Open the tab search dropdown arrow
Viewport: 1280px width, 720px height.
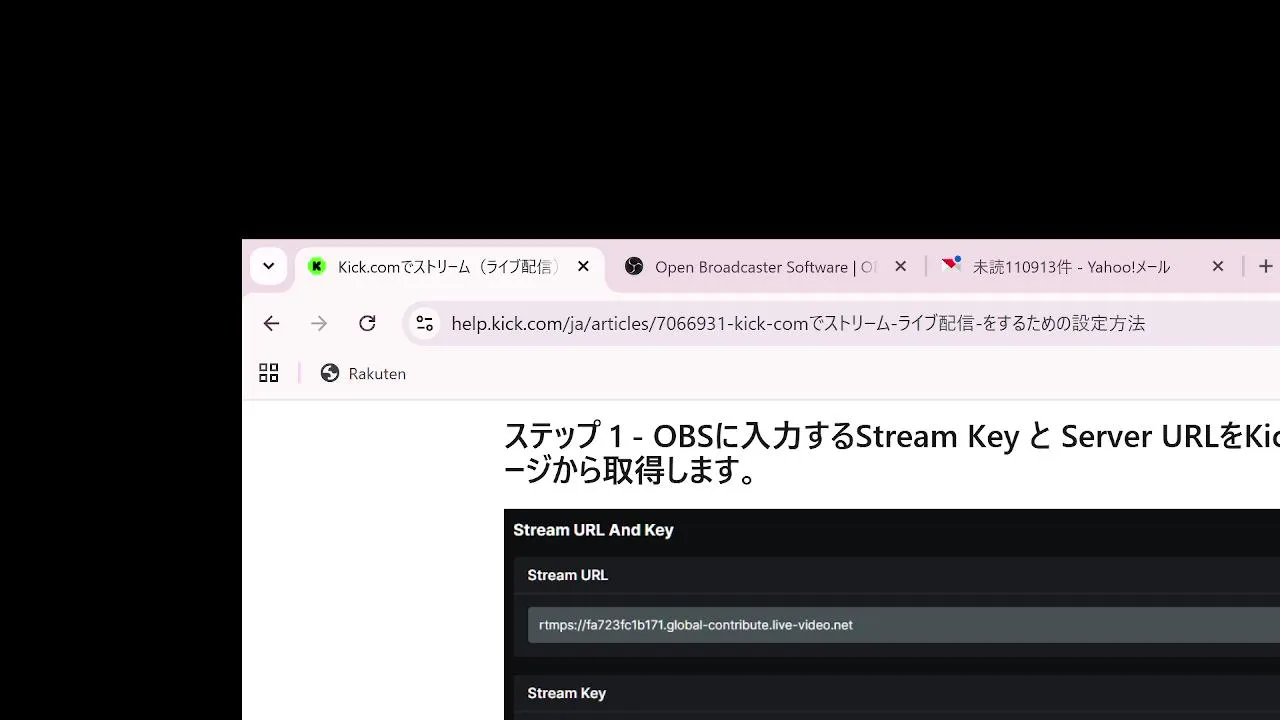pyautogui.click(x=268, y=267)
